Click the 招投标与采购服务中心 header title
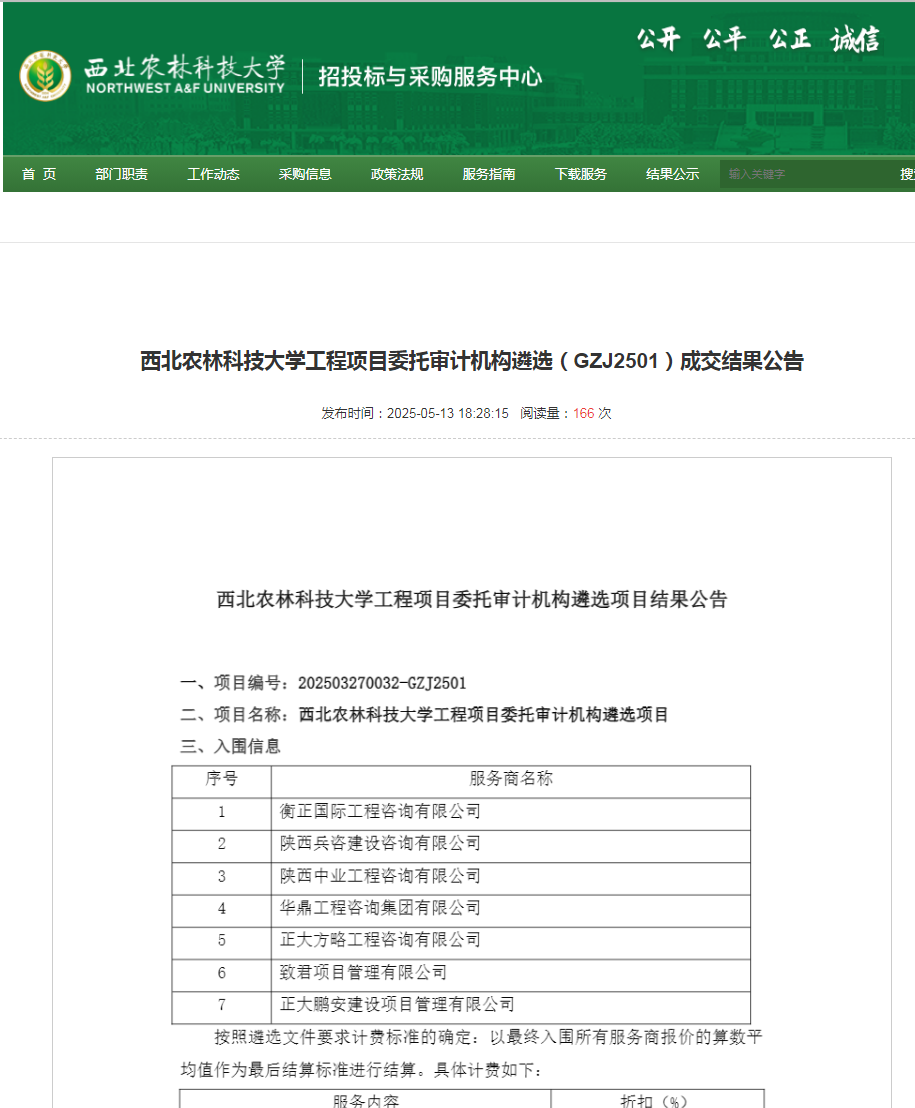Viewport: 915px width, 1108px height. point(430,76)
